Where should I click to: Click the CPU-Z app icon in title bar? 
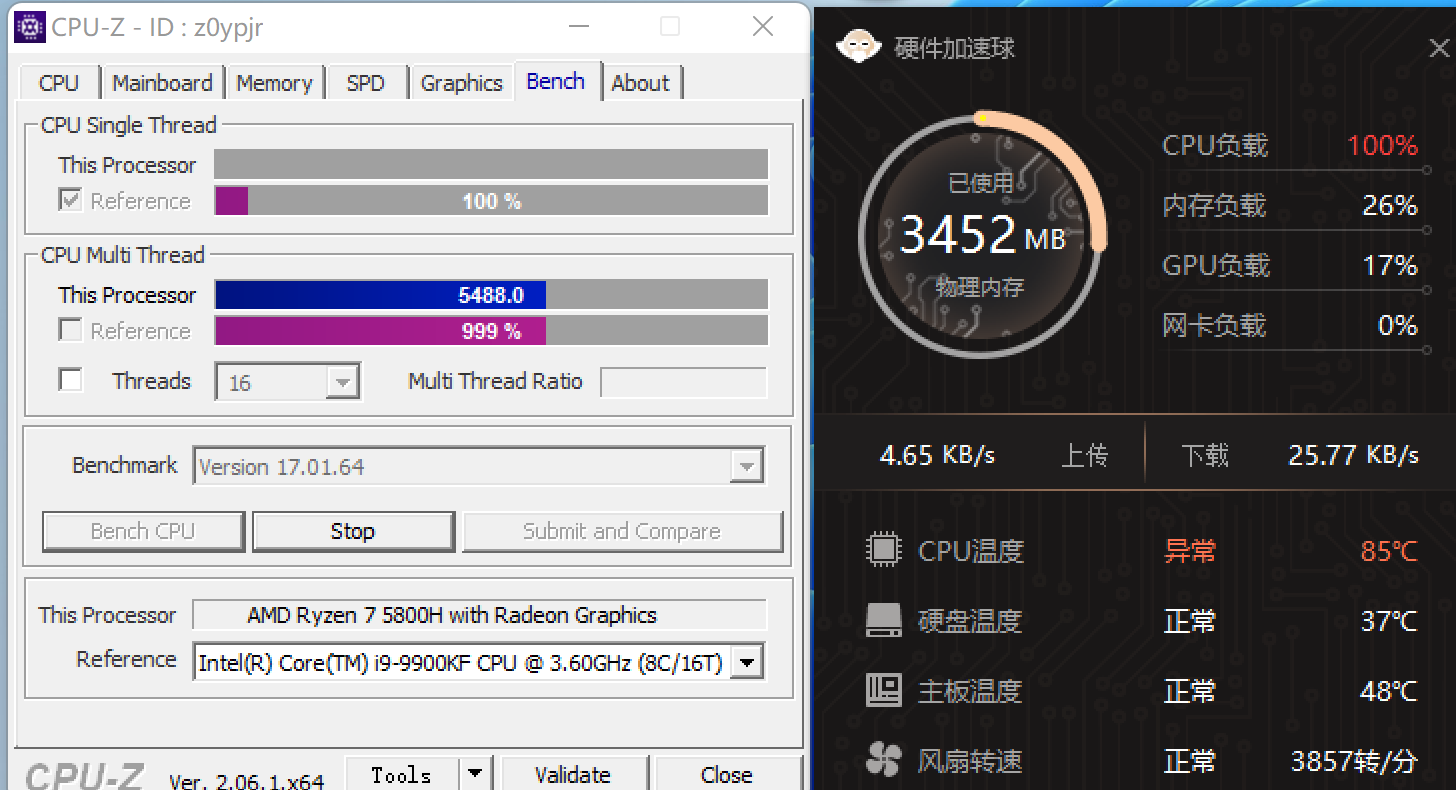pyautogui.click(x=30, y=26)
